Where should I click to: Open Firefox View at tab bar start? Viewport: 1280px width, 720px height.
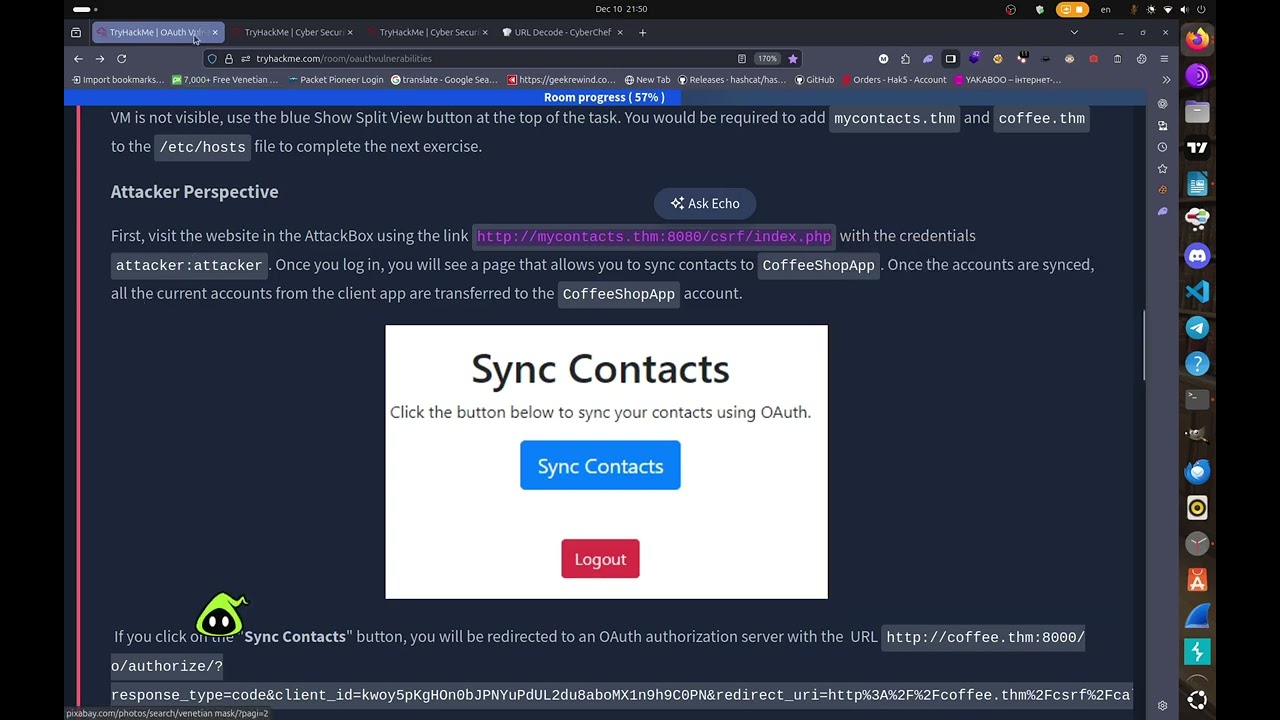pyautogui.click(x=76, y=32)
